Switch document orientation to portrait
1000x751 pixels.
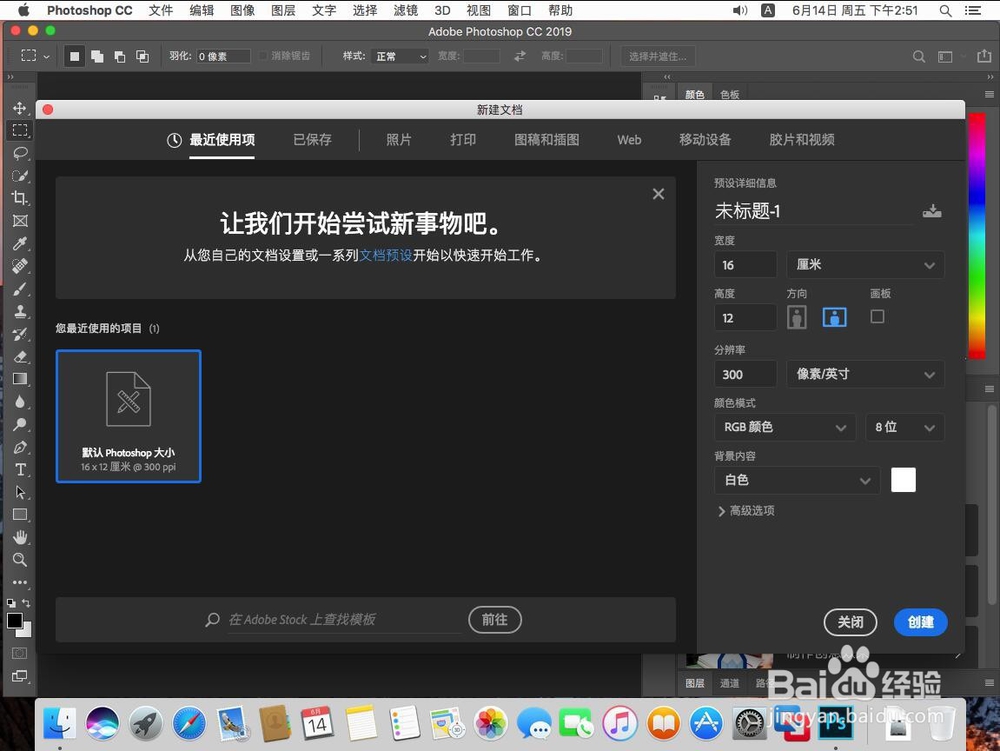(x=796, y=317)
